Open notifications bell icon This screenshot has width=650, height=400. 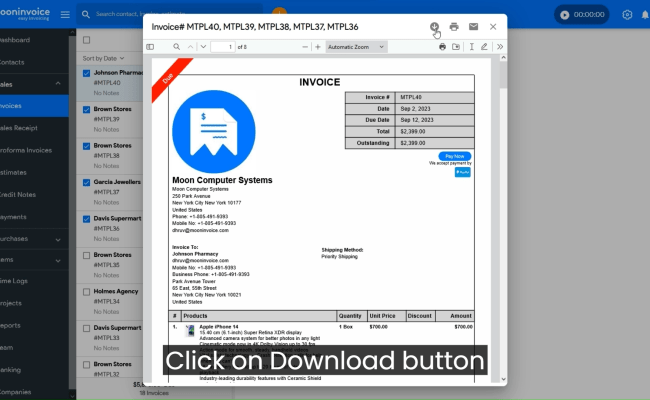(645, 15)
